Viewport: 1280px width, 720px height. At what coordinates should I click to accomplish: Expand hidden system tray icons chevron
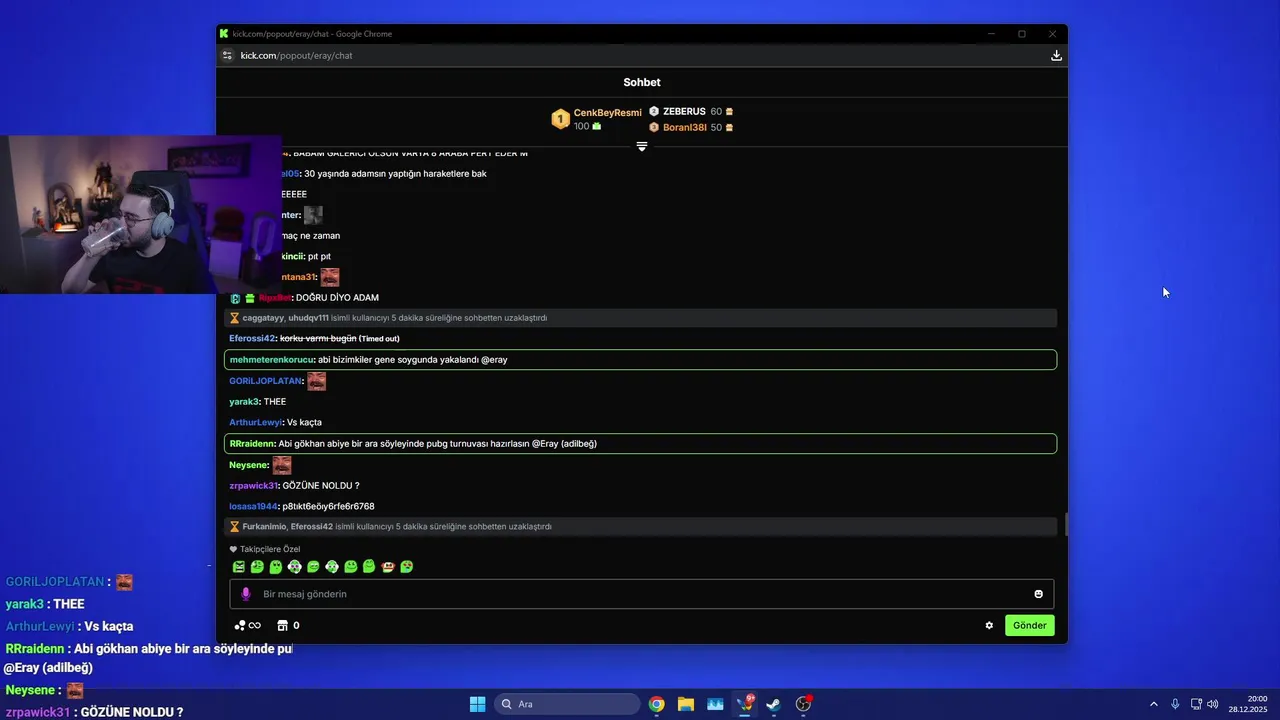tap(1153, 704)
